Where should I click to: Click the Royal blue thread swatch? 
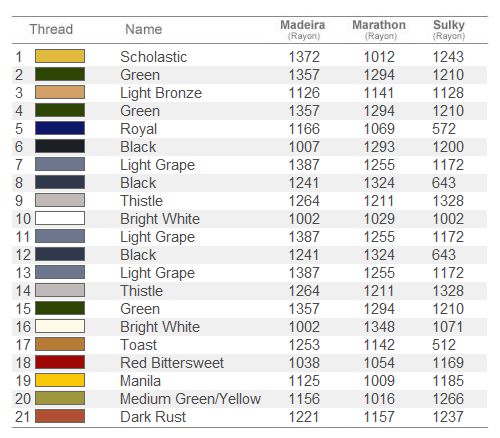(60, 128)
